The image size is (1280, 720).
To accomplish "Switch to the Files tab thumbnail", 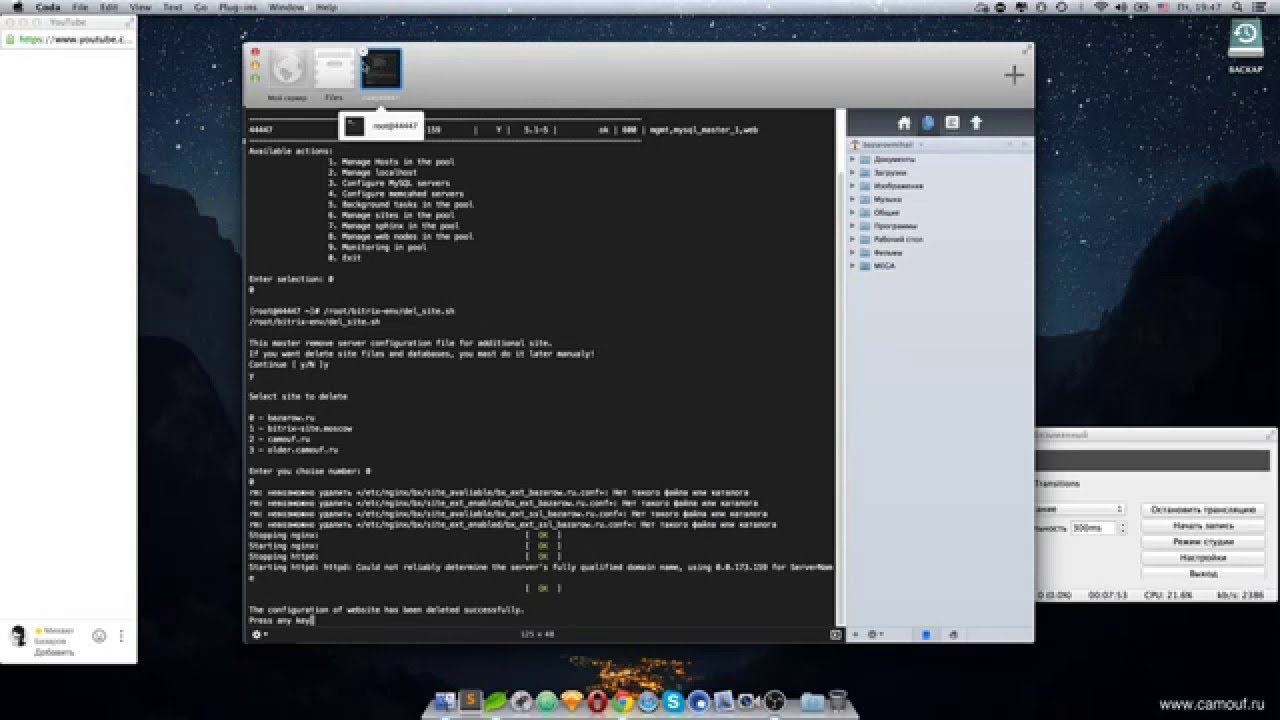I will [x=334, y=70].
